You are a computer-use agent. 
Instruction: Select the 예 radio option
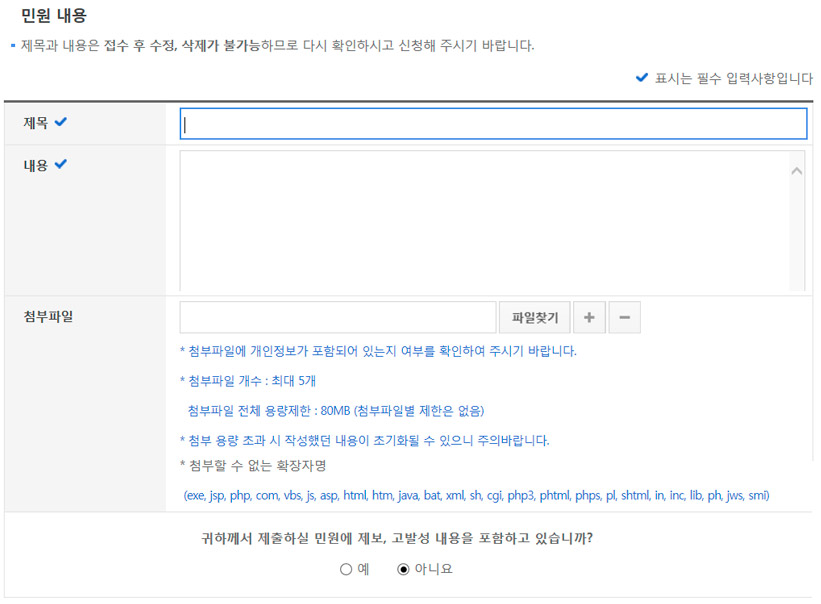pyautogui.click(x=346, y=569)
